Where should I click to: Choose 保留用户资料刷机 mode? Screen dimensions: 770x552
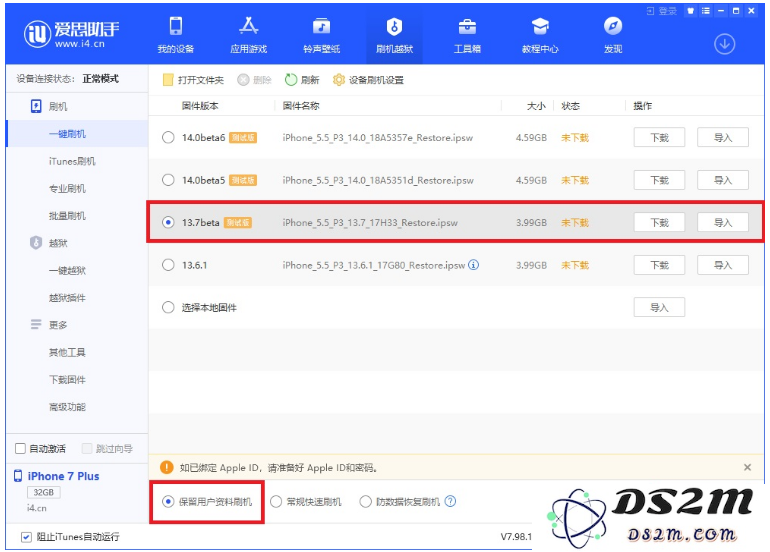pos(168,501)
